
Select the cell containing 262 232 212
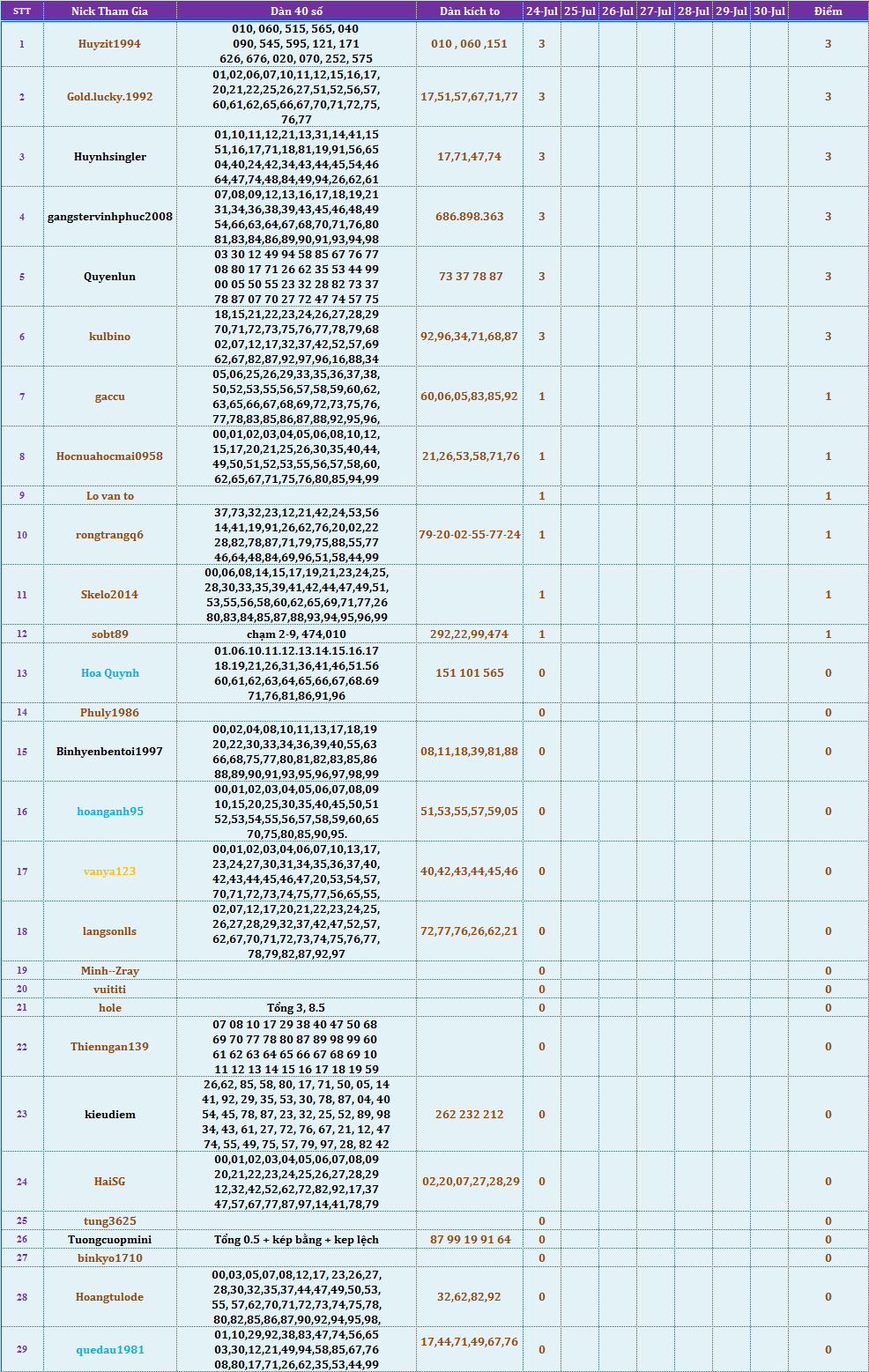[x=469, y=1115]
